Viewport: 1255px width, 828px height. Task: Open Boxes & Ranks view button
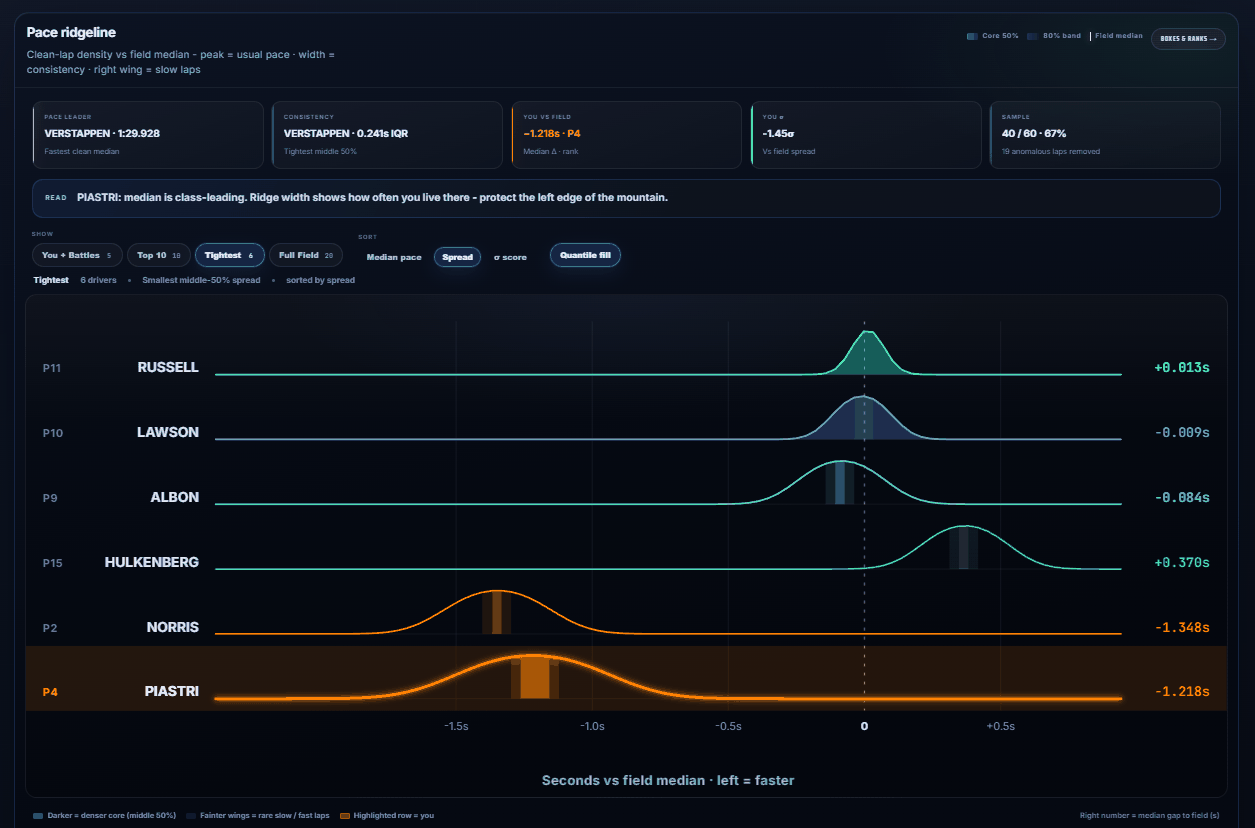click(x=1188, y=39)
